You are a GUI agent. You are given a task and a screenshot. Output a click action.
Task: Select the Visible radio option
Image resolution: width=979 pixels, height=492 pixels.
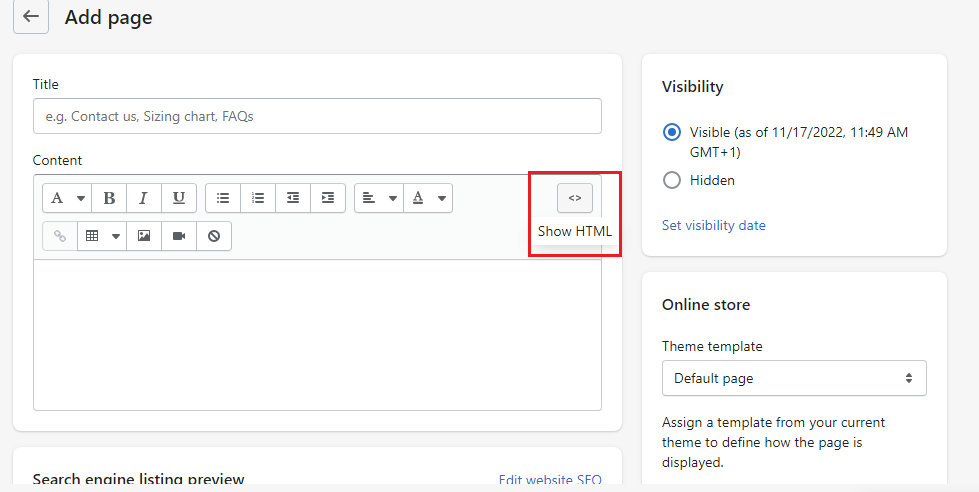(x=672, y=132)
